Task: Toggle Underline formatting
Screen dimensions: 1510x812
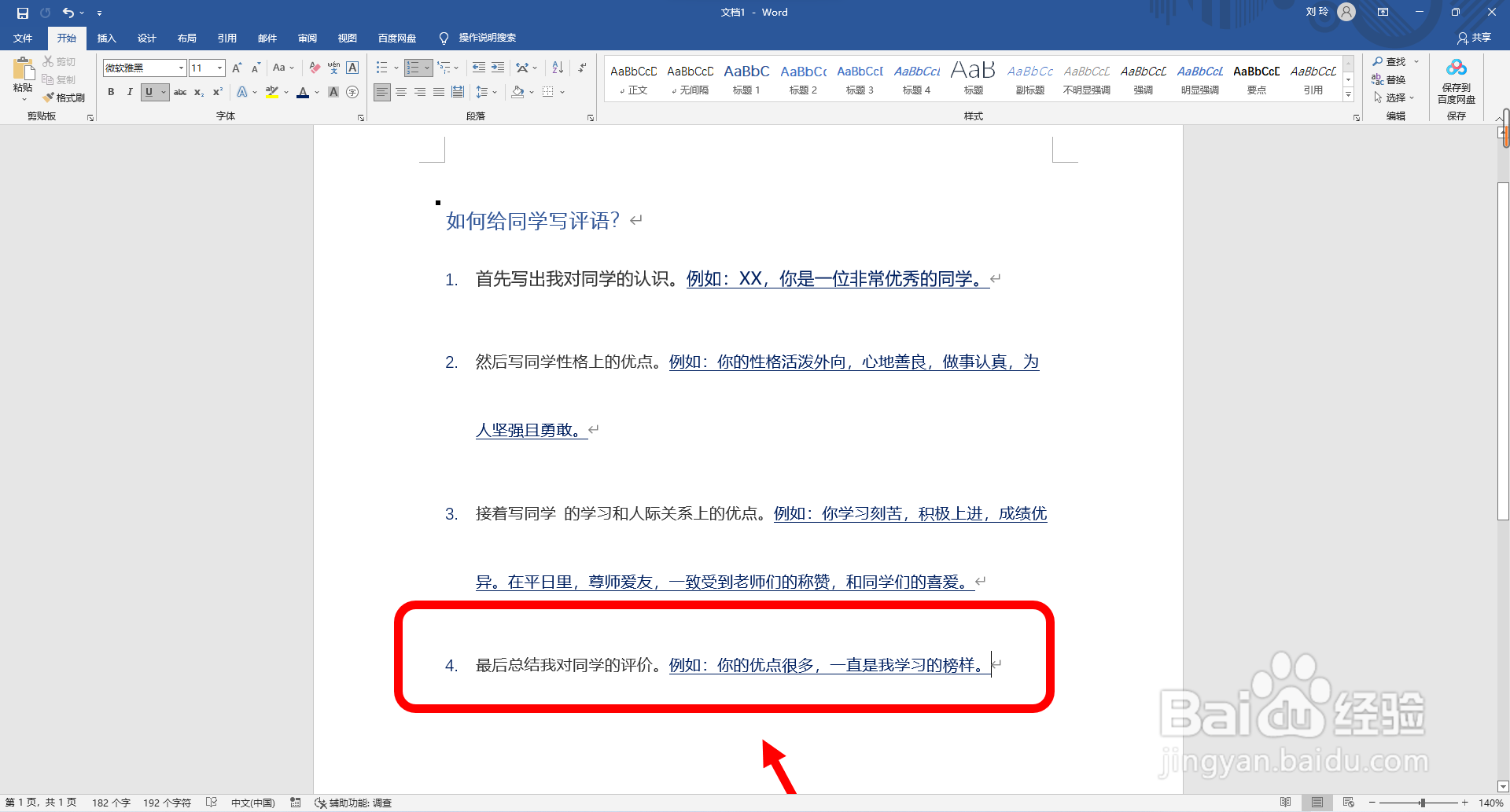Action: [x=149, y=92]
